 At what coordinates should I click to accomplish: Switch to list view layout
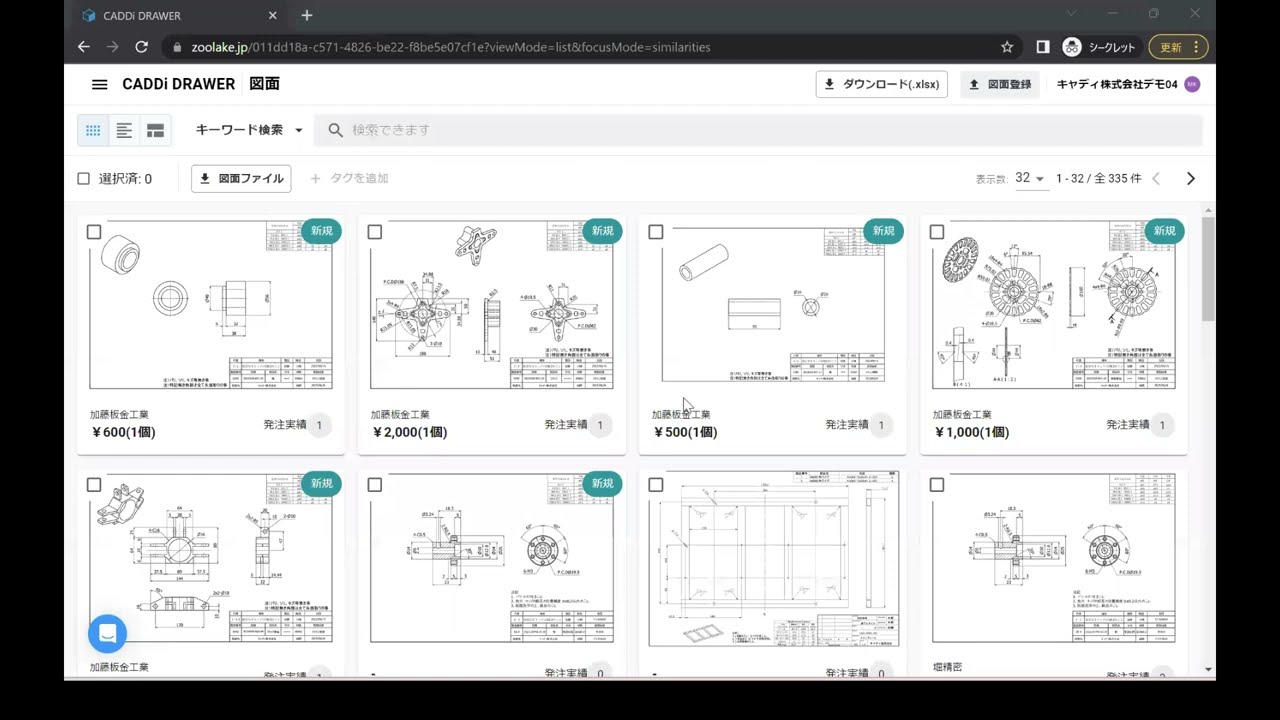pos(124,130)
